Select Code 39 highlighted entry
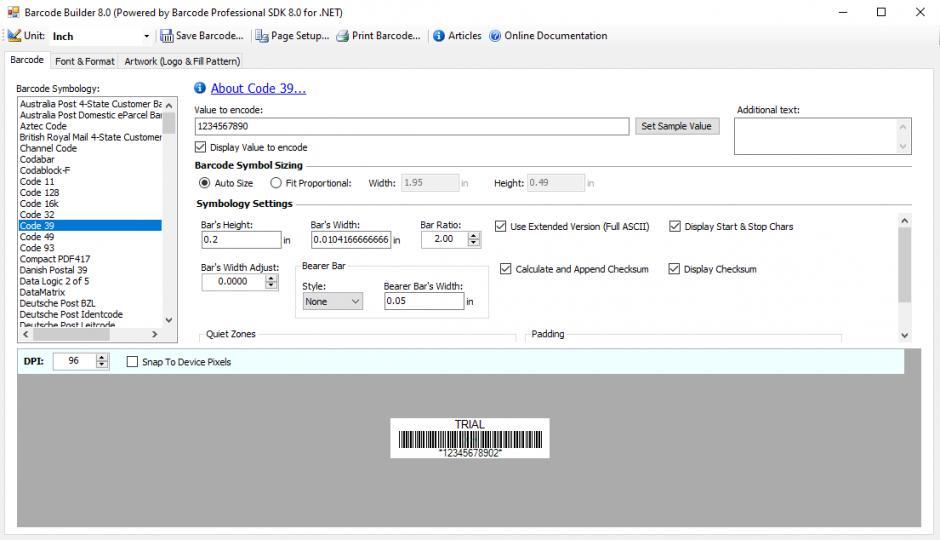940x540 pixels. click(90, 225)
